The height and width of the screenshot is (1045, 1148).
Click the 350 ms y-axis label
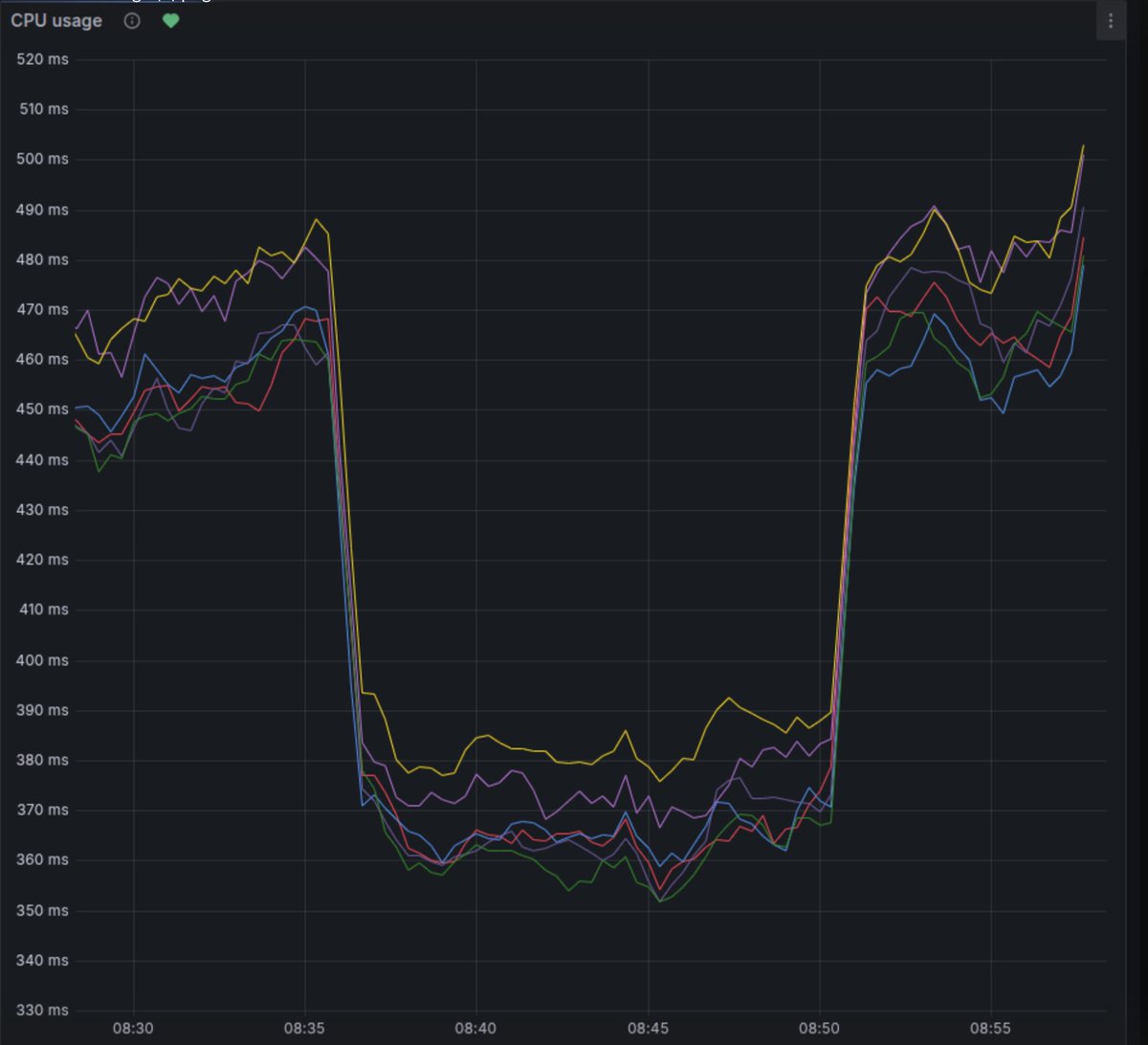[44, 910]
